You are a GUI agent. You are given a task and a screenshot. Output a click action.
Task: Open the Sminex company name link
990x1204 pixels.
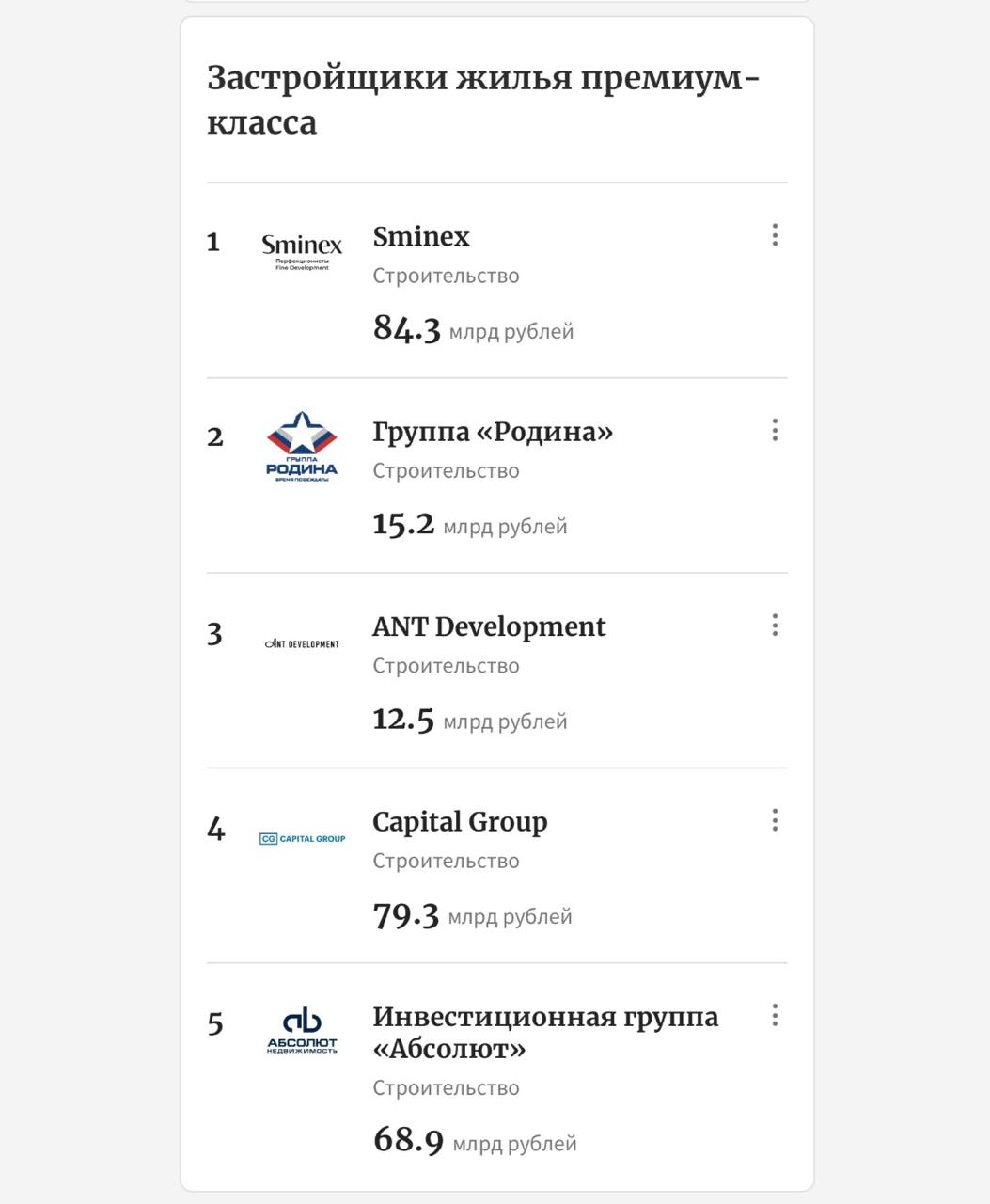[x=421, y=236]
